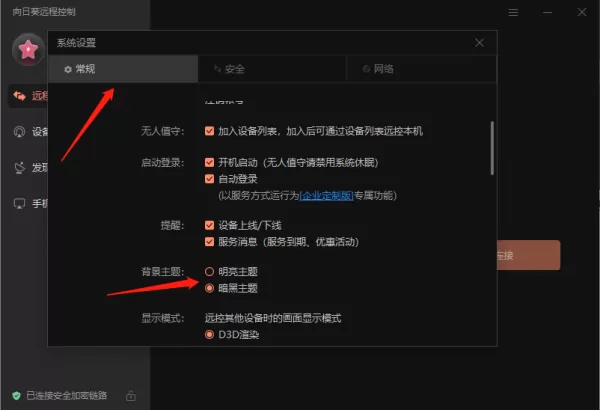
Task: Uncheck 加入设备列表 unattended option
Action: click(209, 131)
